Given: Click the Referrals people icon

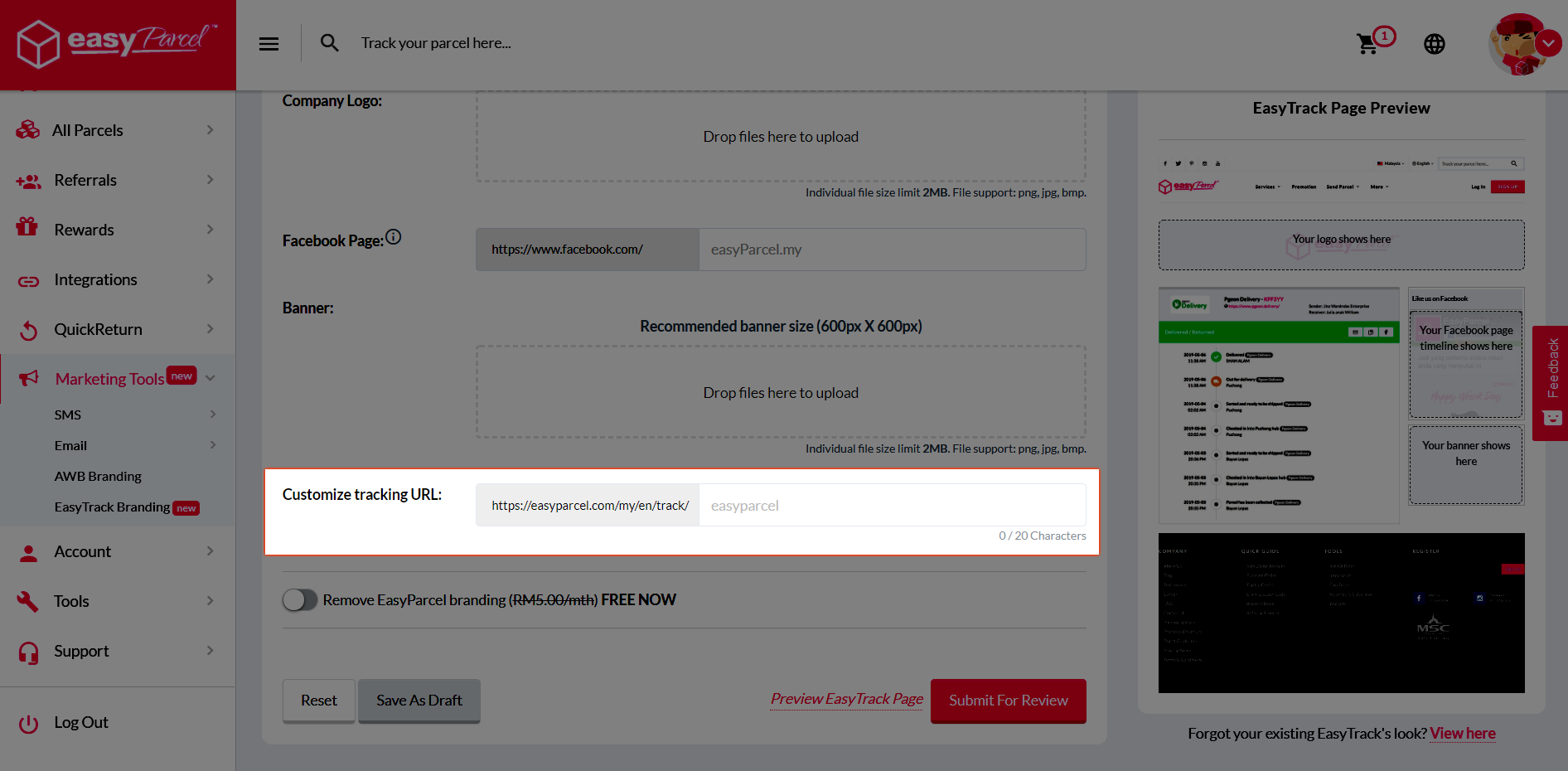Looking at the screenshot, I should (x=28, y=181).
